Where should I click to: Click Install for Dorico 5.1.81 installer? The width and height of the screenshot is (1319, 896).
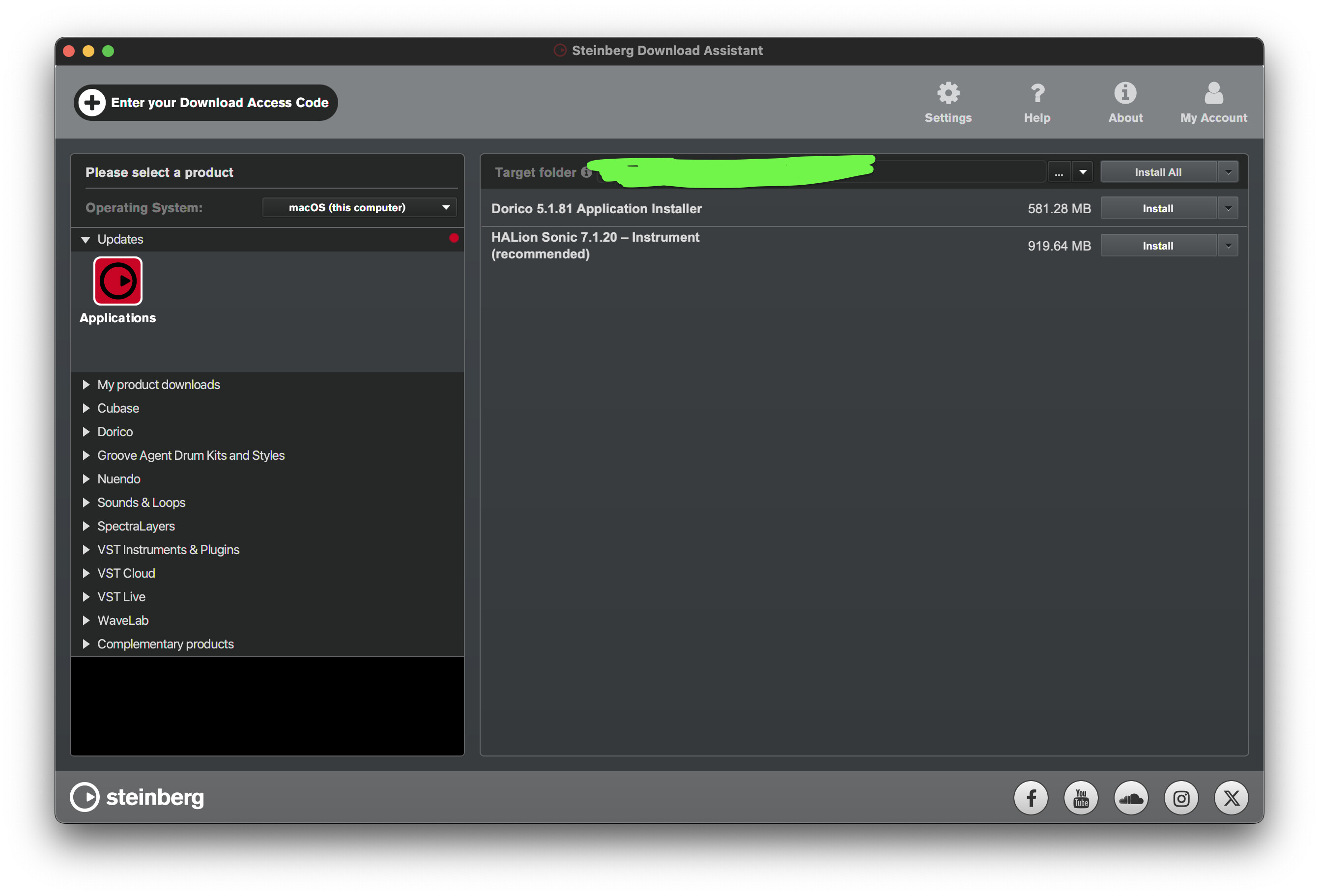(1158, 208)
